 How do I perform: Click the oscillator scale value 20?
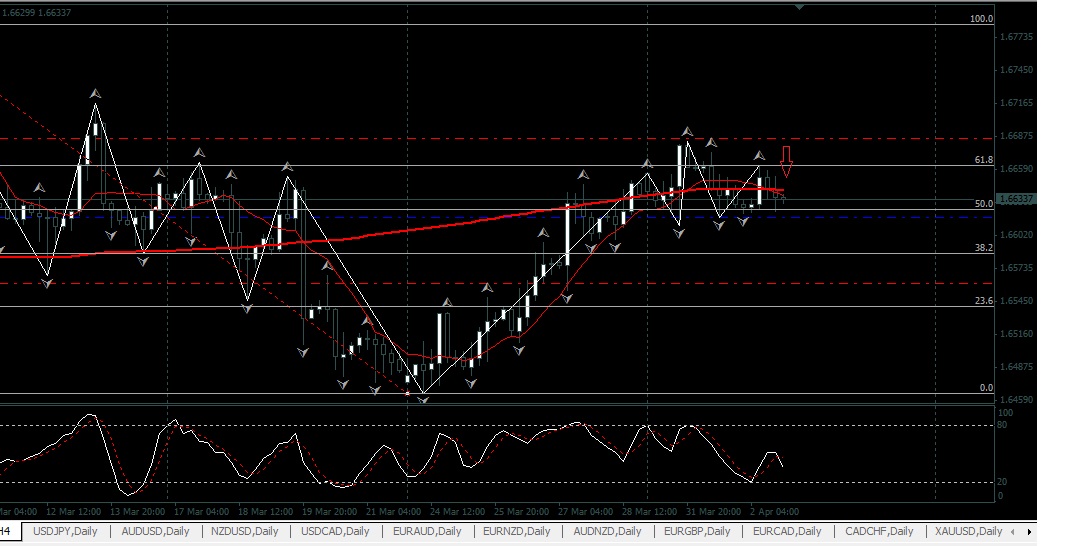[1002, 482]
